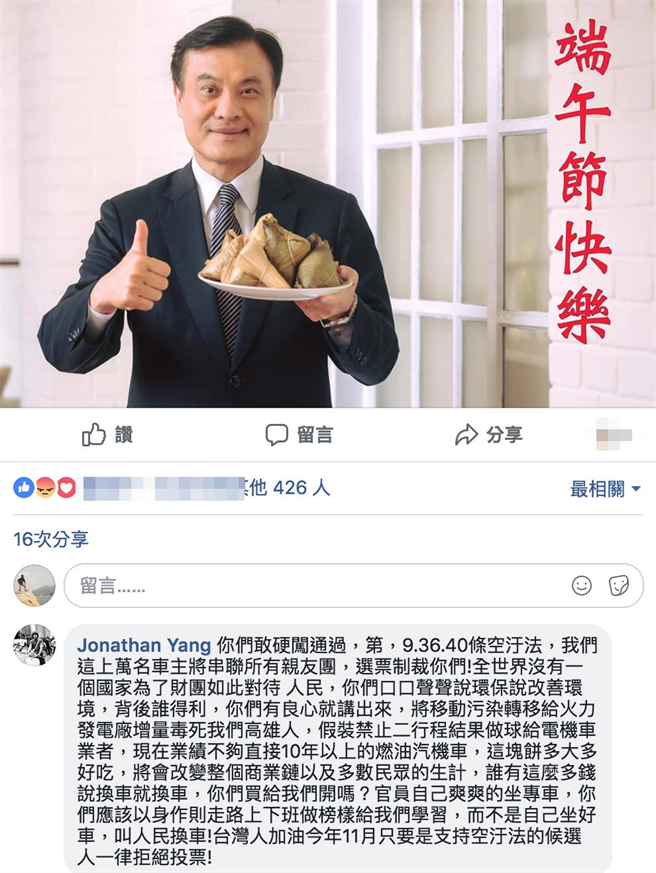Click the angry face reaction icon
Image resolution: width=656 pixels, height=873 pixels.
click(46, 488)
